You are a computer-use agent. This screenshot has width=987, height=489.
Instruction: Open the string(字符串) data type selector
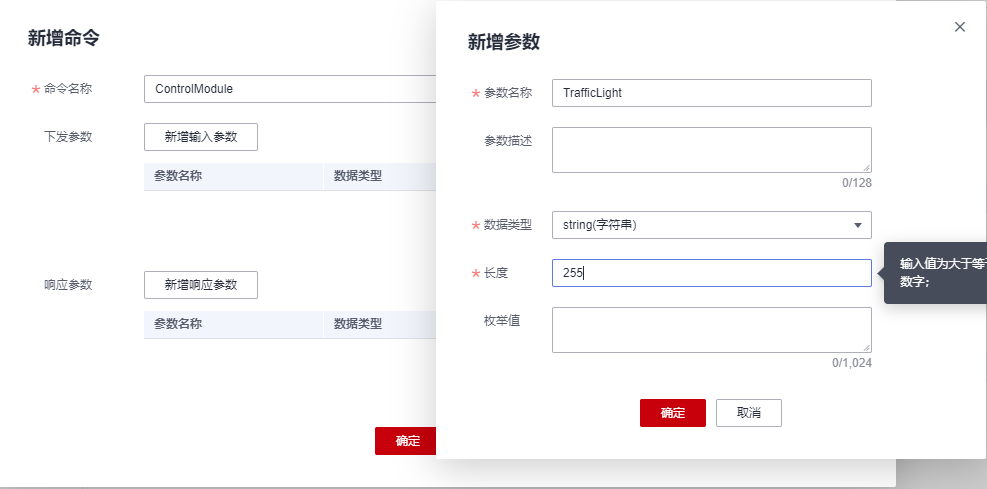pyautogui.click(x=700, y=225)
